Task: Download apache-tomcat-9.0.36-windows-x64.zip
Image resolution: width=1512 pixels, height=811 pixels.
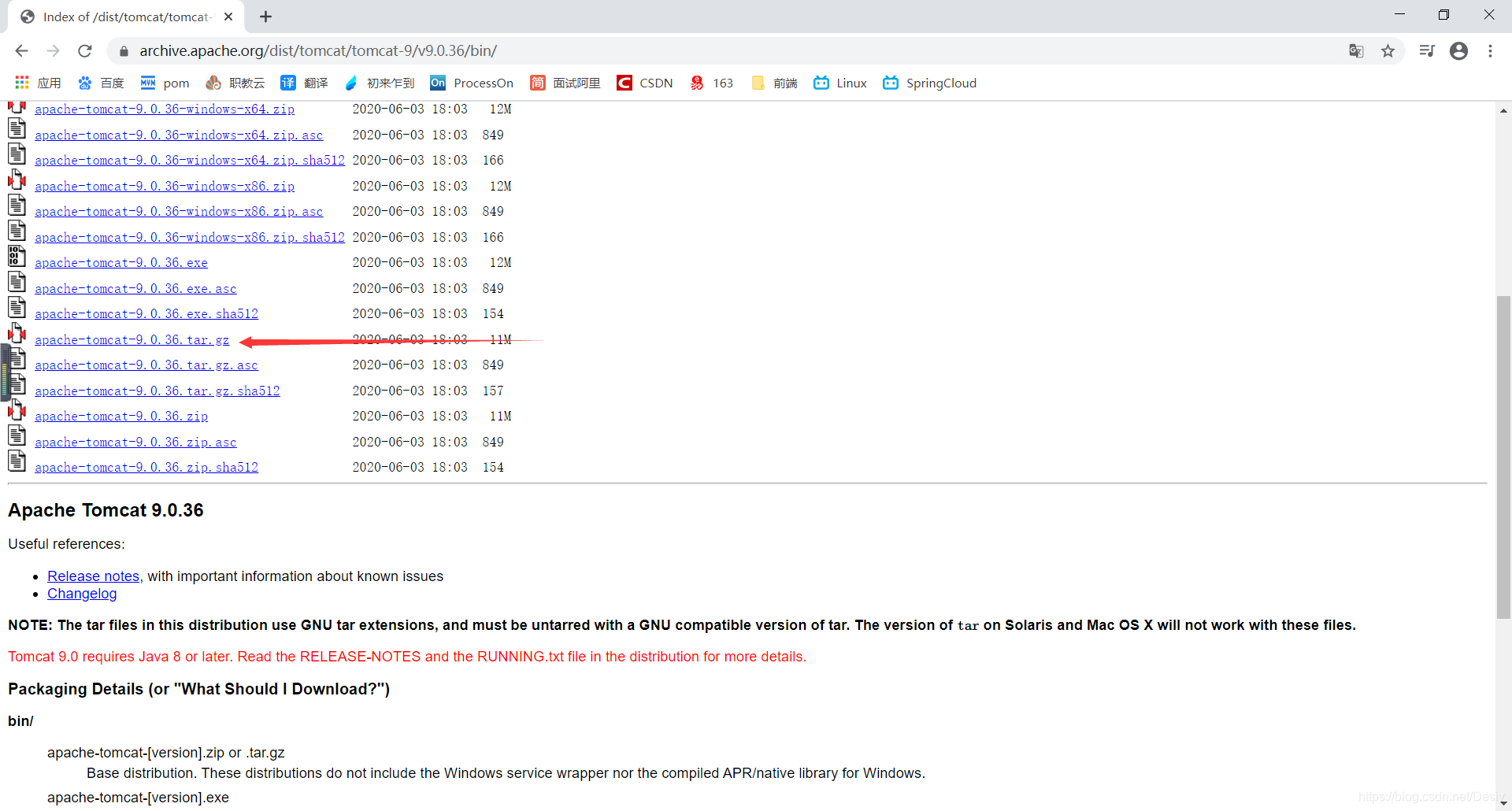Action: point(165,109)
